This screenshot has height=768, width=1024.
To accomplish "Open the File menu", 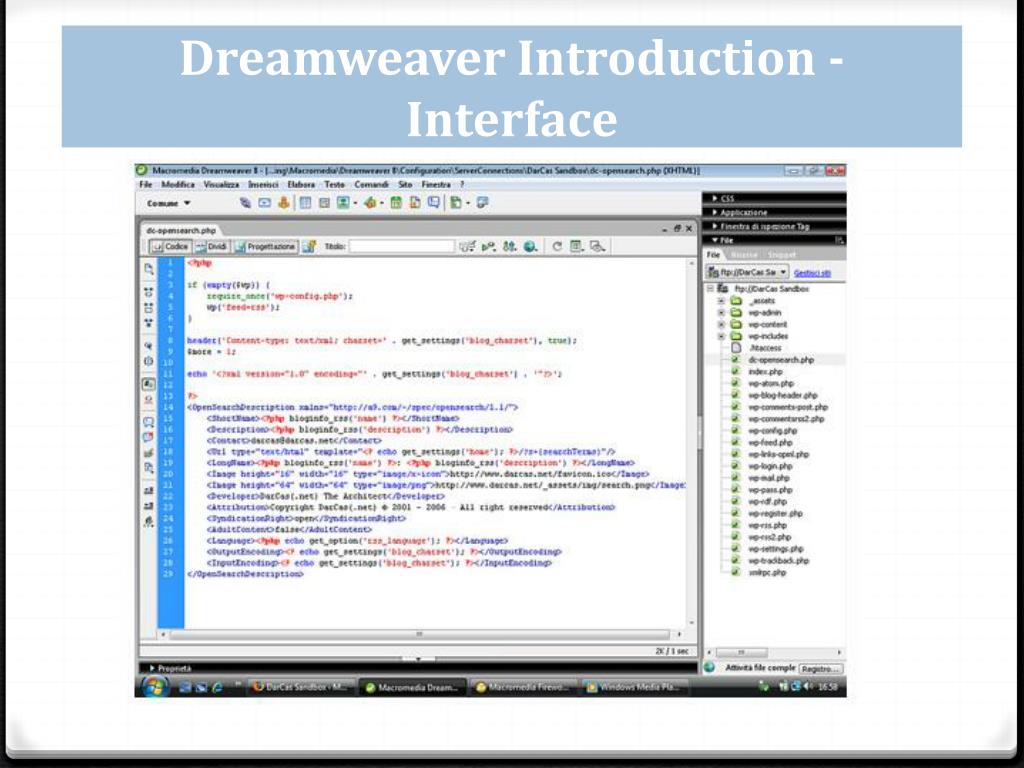I will click(x=146, y=185).
